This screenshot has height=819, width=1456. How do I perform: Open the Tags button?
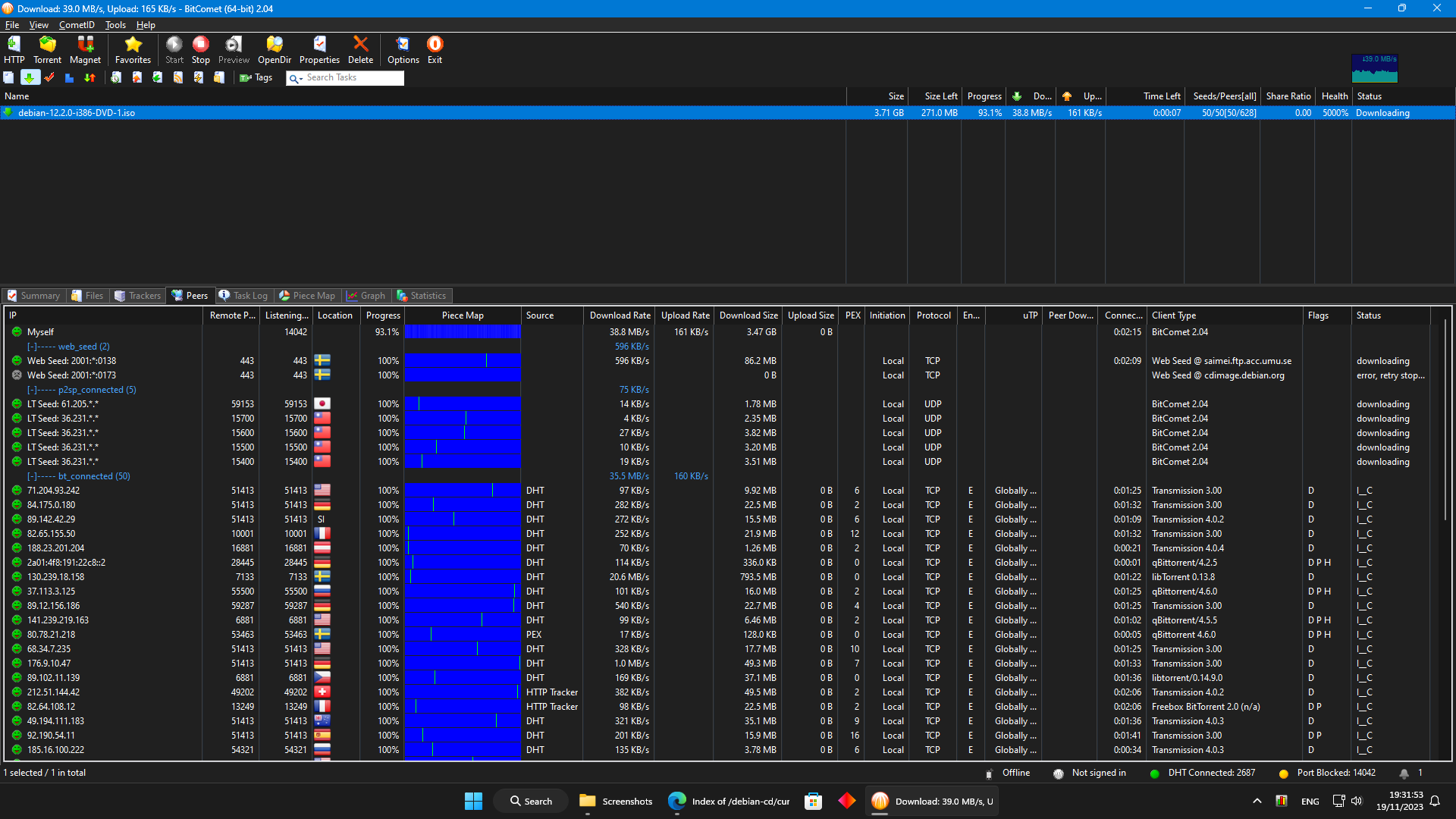pos(256,77)
